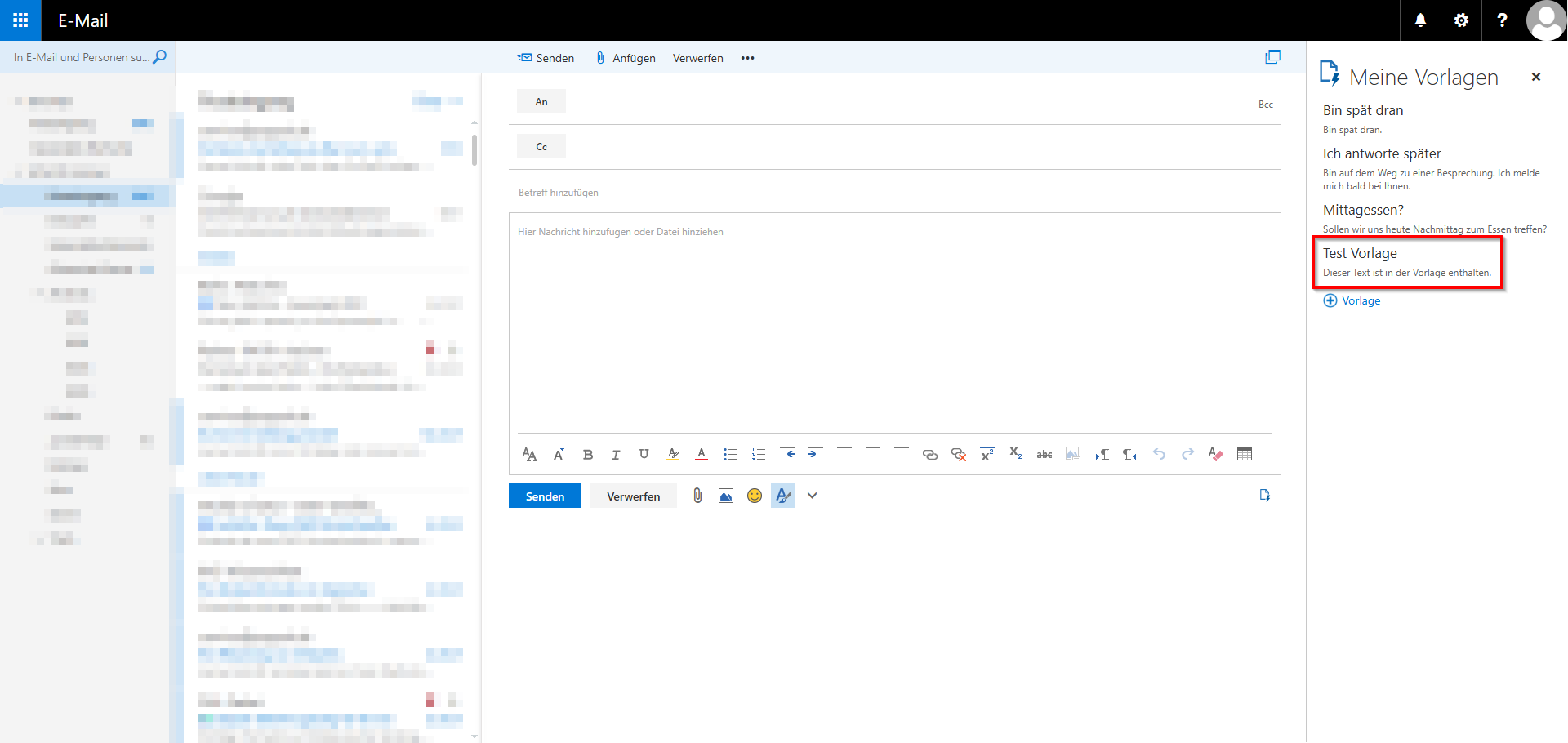
Task: Click the bulleted list icon
Action: pos(729,455)
